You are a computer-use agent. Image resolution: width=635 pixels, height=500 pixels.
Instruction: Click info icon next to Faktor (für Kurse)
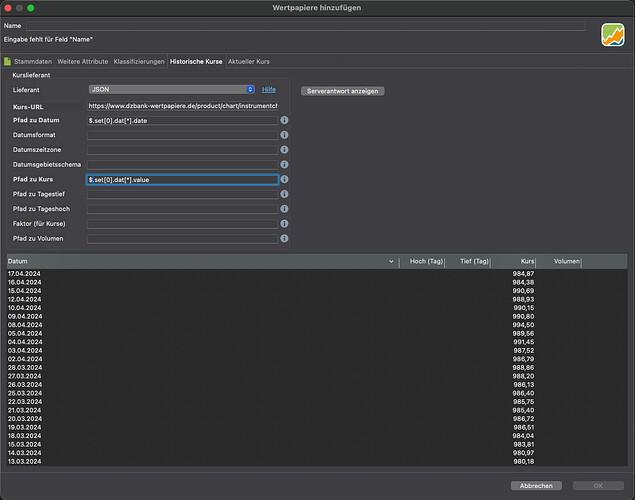[284, 223]
